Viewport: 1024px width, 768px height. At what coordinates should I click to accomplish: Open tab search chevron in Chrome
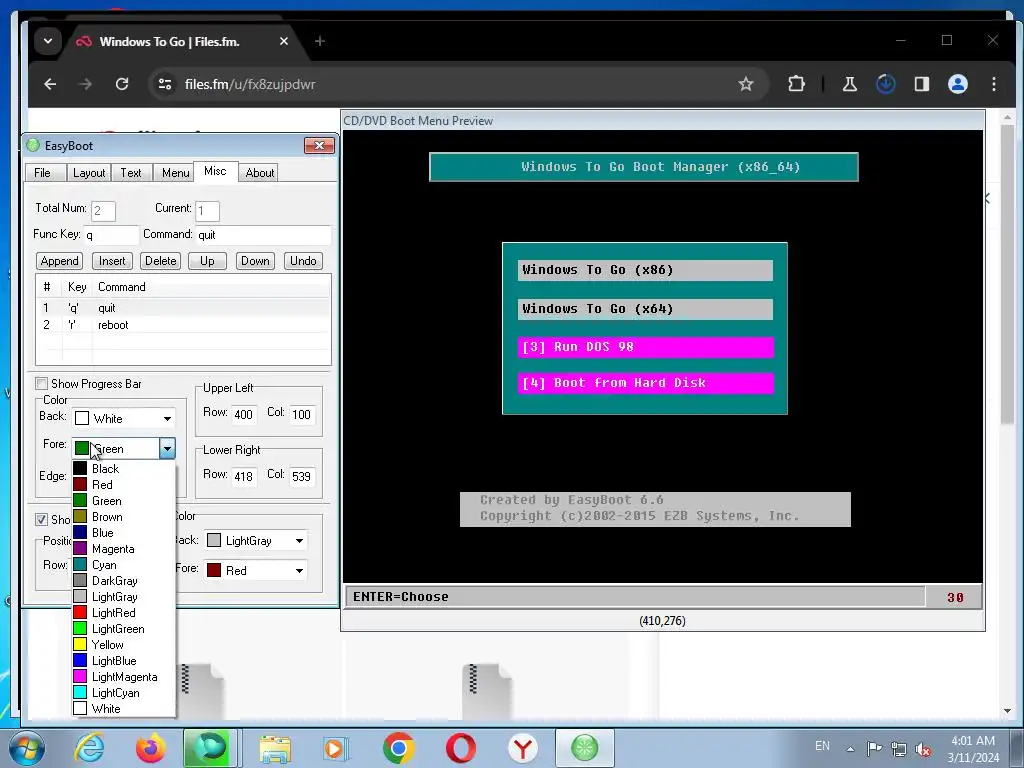point(48,41)
